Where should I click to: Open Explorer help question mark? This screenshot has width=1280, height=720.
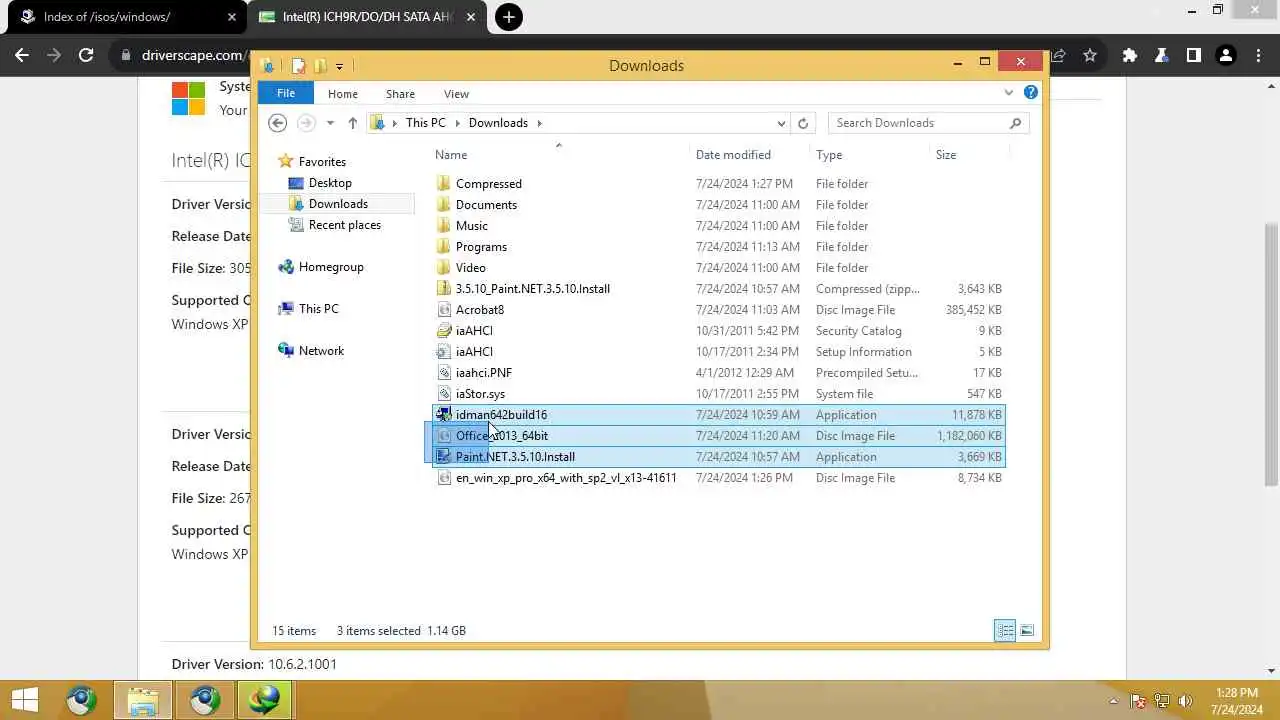[1031, 92]
